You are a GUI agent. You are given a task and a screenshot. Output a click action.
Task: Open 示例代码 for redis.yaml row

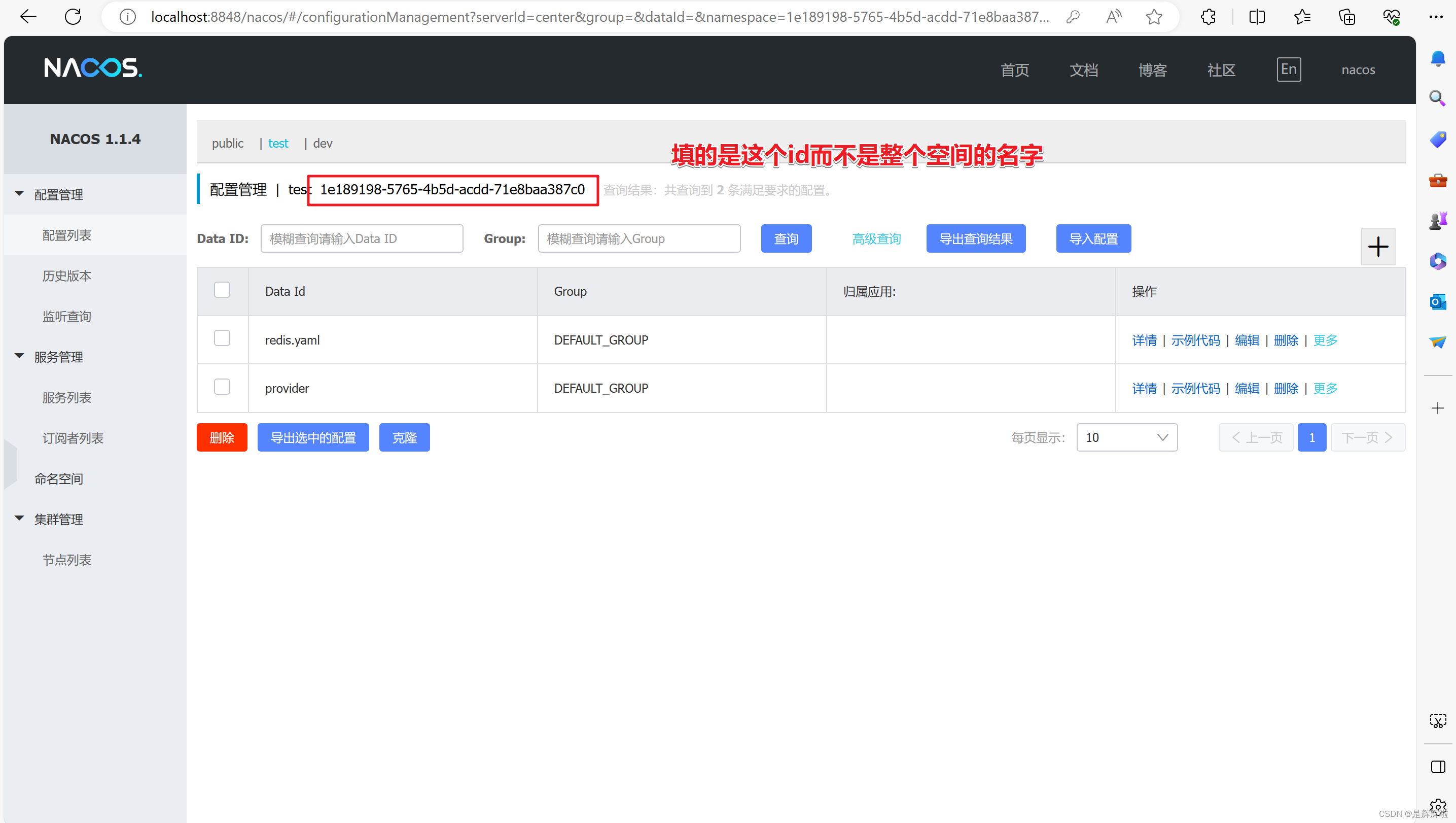pos(1195,340)
